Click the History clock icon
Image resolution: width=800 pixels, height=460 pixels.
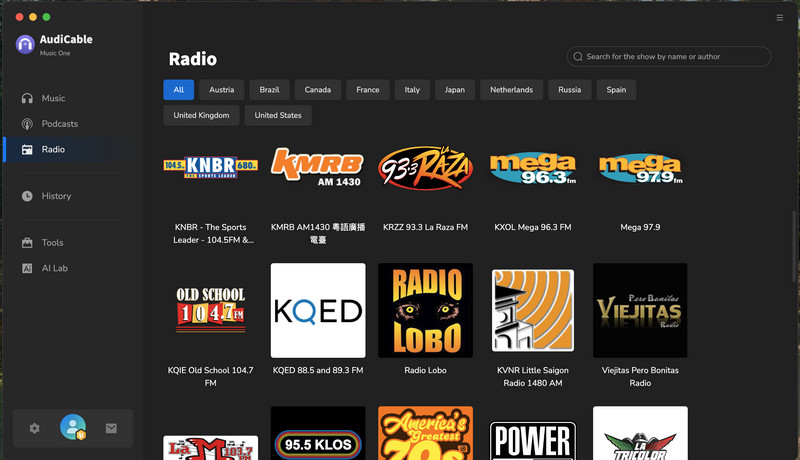tap(27, 196)
